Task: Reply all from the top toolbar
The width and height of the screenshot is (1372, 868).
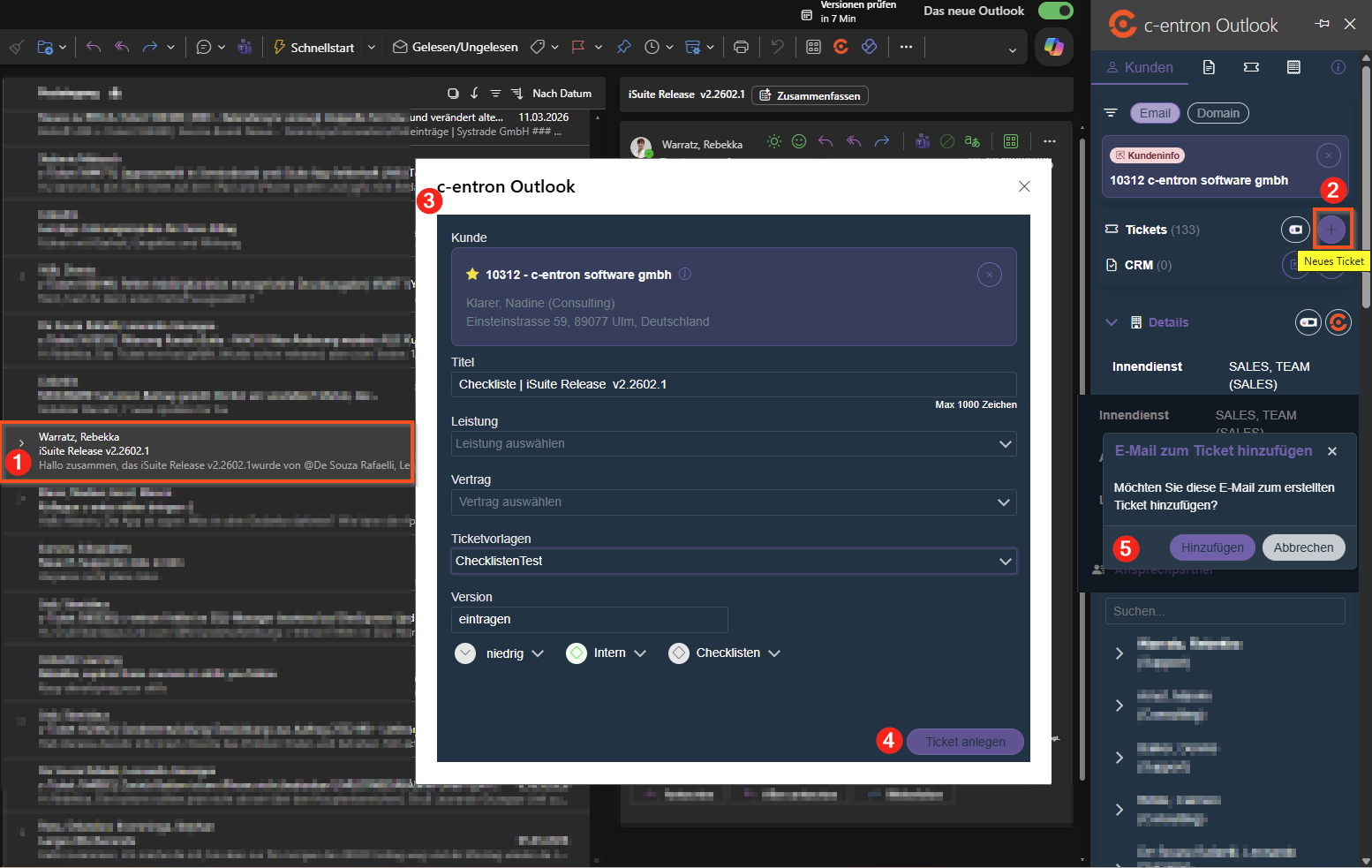Action: click(122, 47)
